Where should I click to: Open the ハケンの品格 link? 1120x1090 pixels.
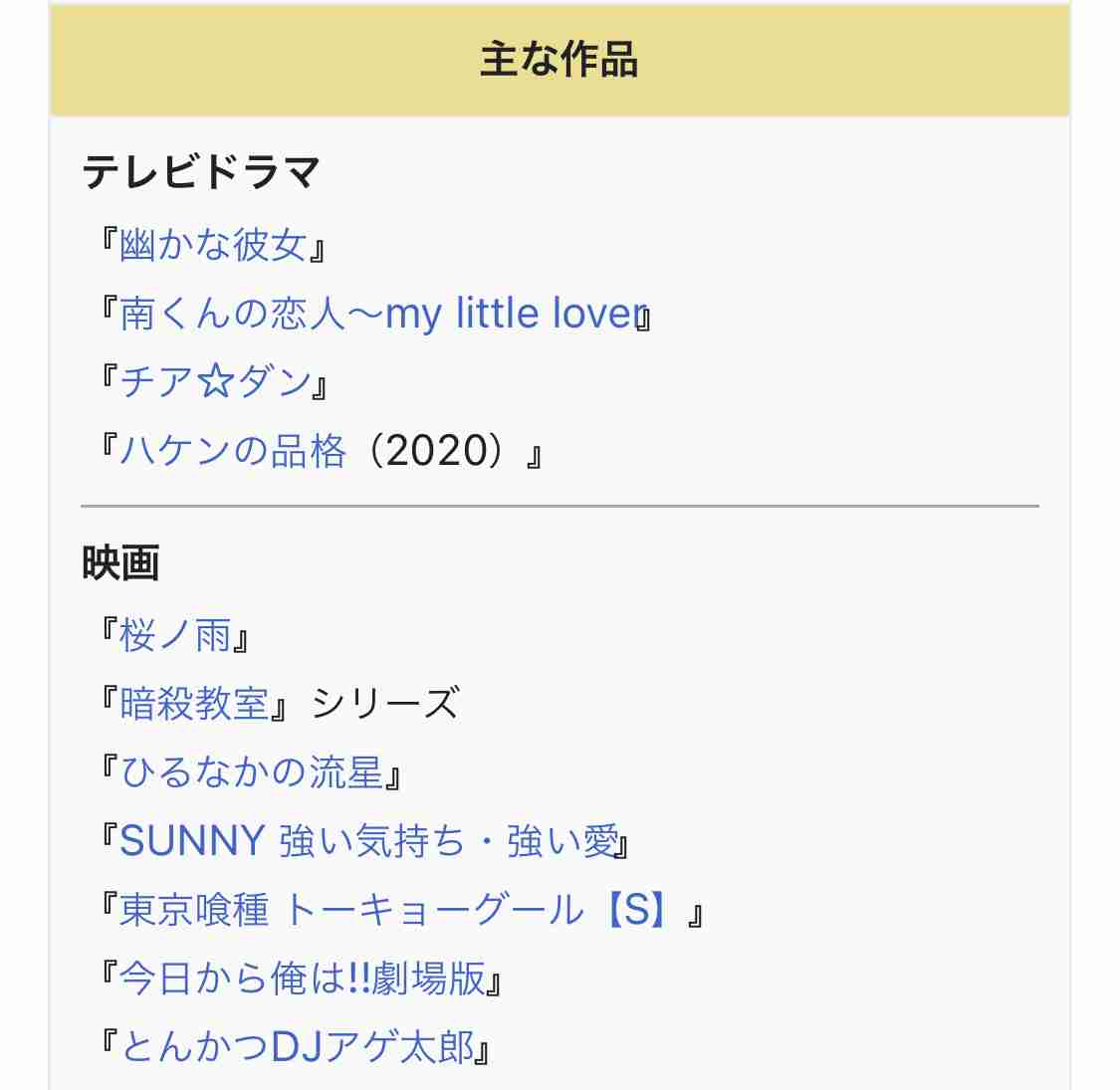click(233, 451)
